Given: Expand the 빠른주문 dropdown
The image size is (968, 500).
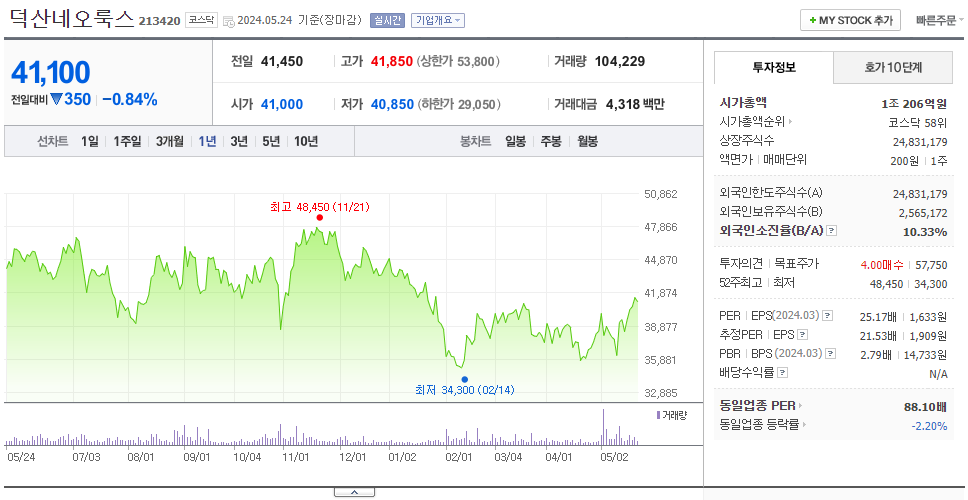Looking at the screenshot, I should 940,20.
